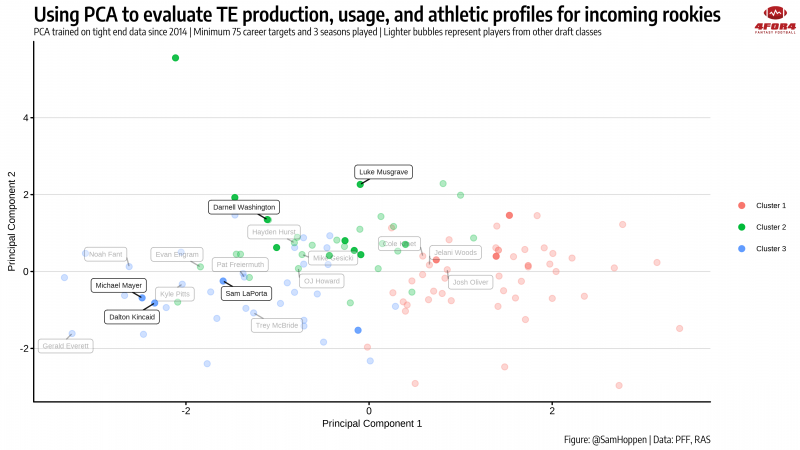
Task: Click the Michael Mayer label box
Action: pyautogui.click(x=119, y=285)
